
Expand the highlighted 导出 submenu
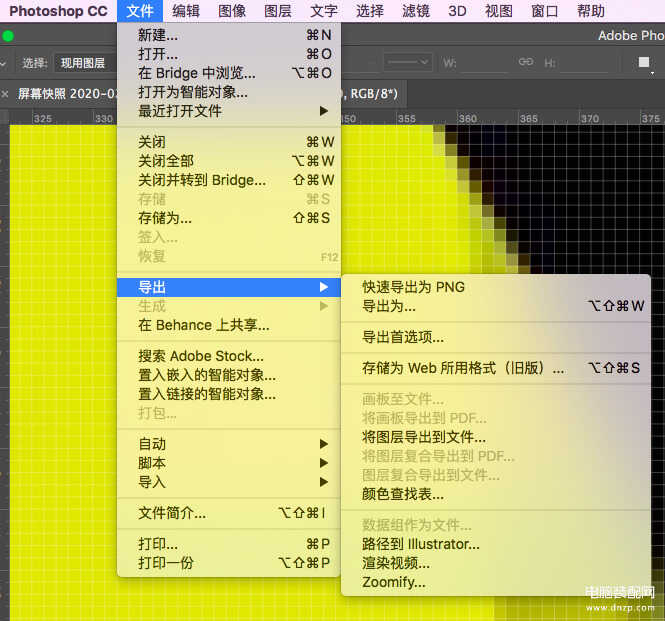(229, 287)
